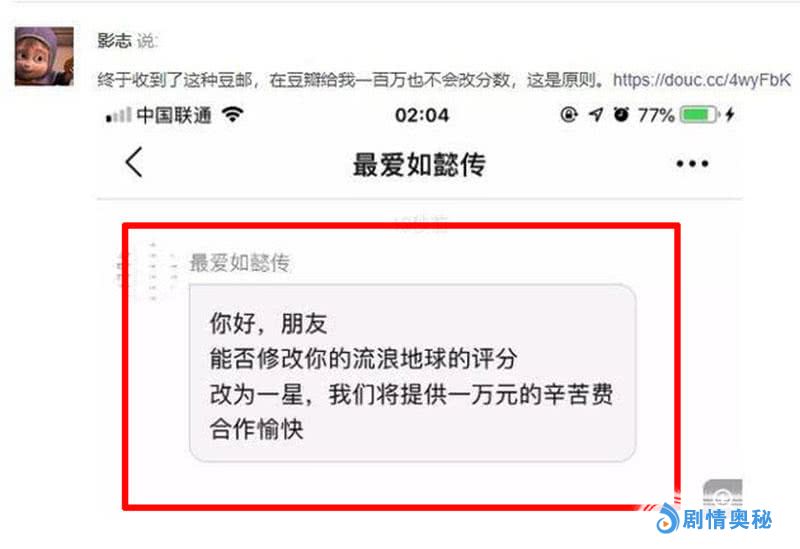The height and width of the screenshot is (549, 800).
Task: Tap the alarm clock status icon
Action: pos(621,114)
